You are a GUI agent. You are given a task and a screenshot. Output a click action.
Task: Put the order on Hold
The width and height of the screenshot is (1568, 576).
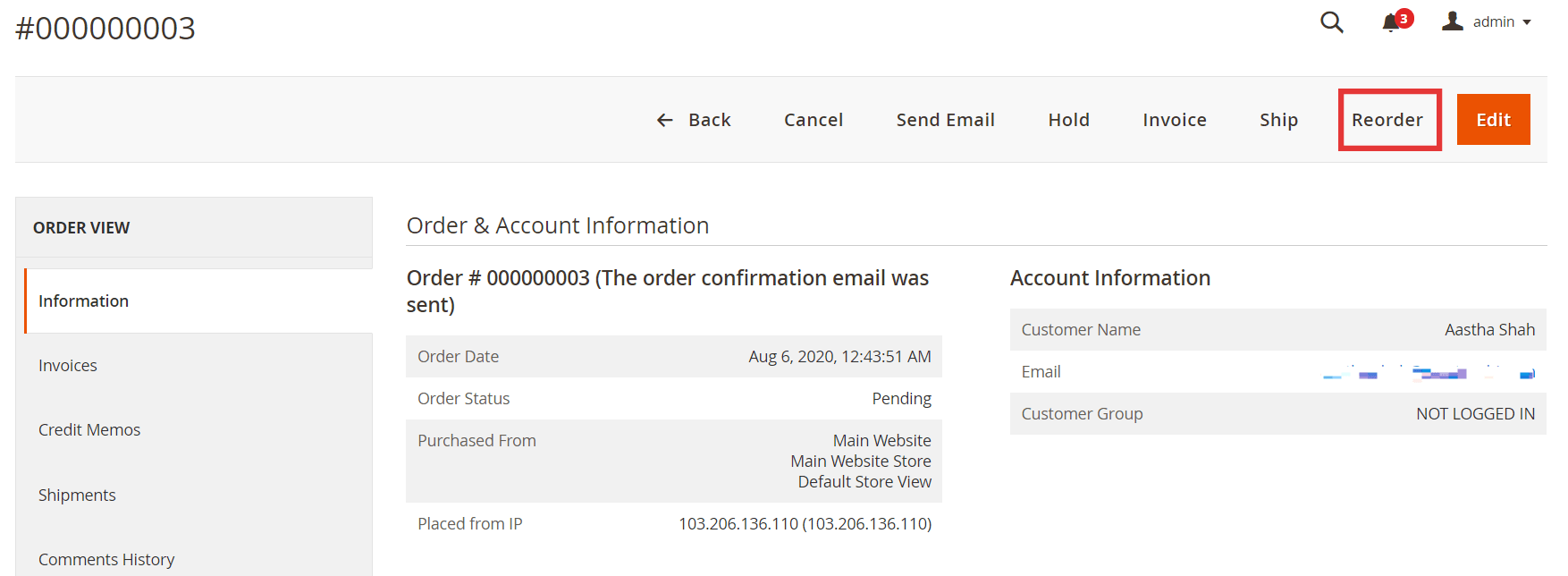pos(1068,119)
